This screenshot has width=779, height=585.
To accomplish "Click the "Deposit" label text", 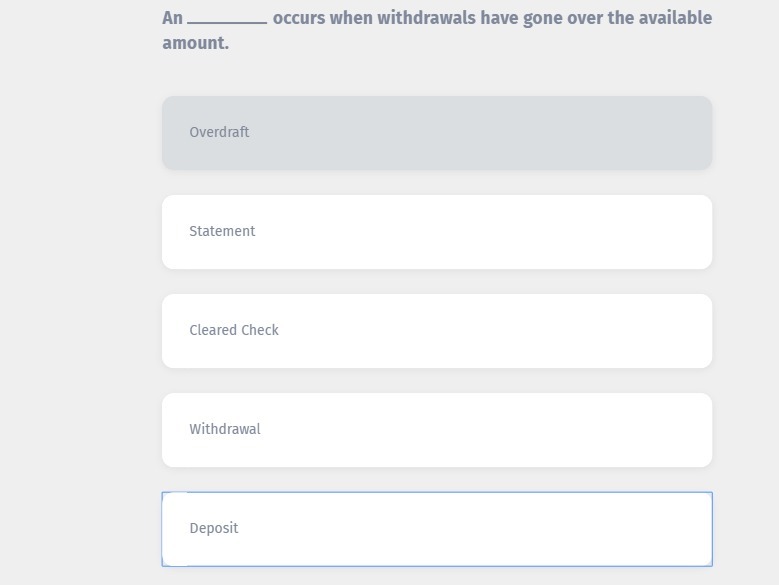I will click(214, 528).
